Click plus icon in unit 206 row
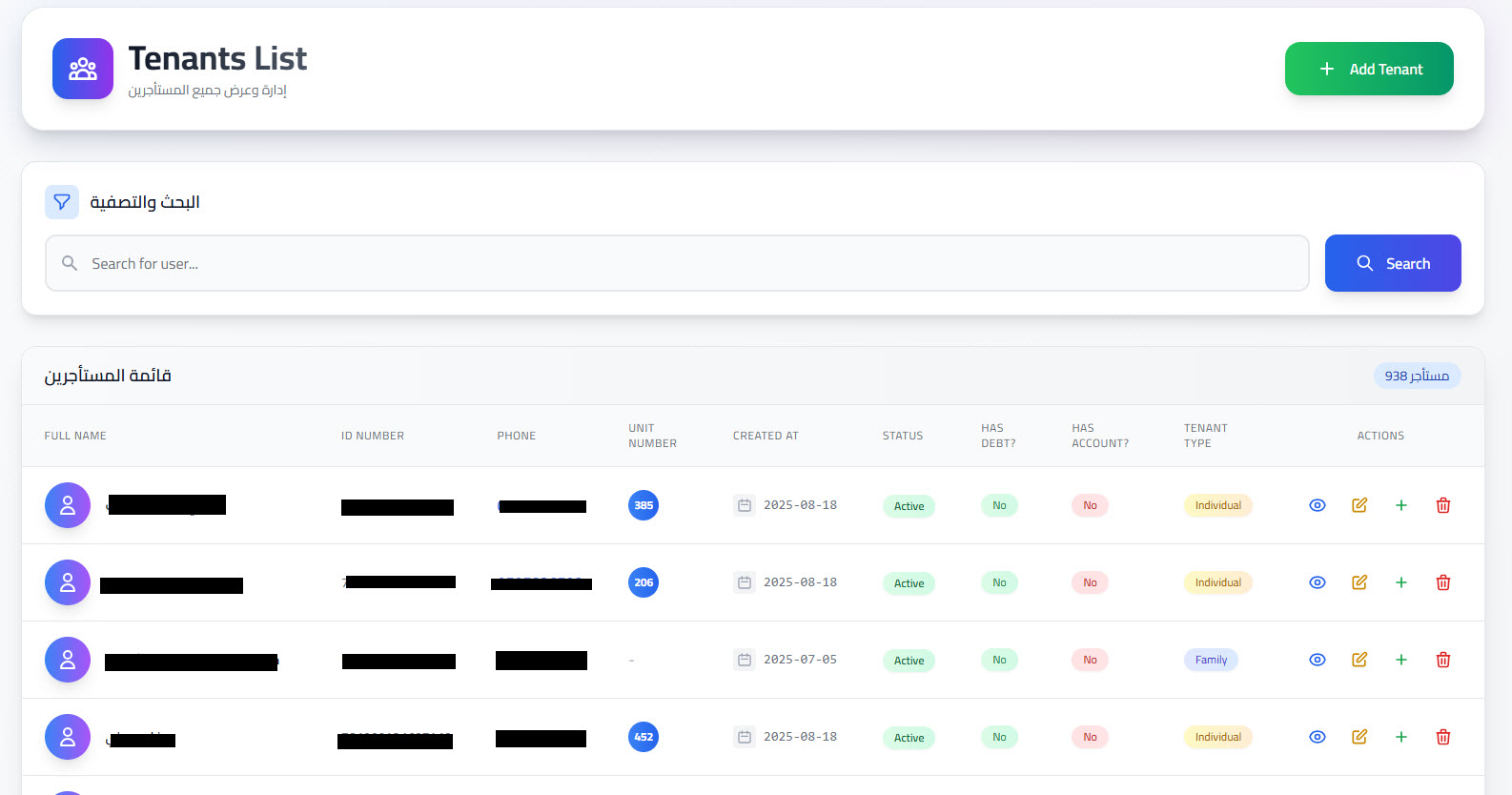The image size is (1512, 795). (1401, 582)
